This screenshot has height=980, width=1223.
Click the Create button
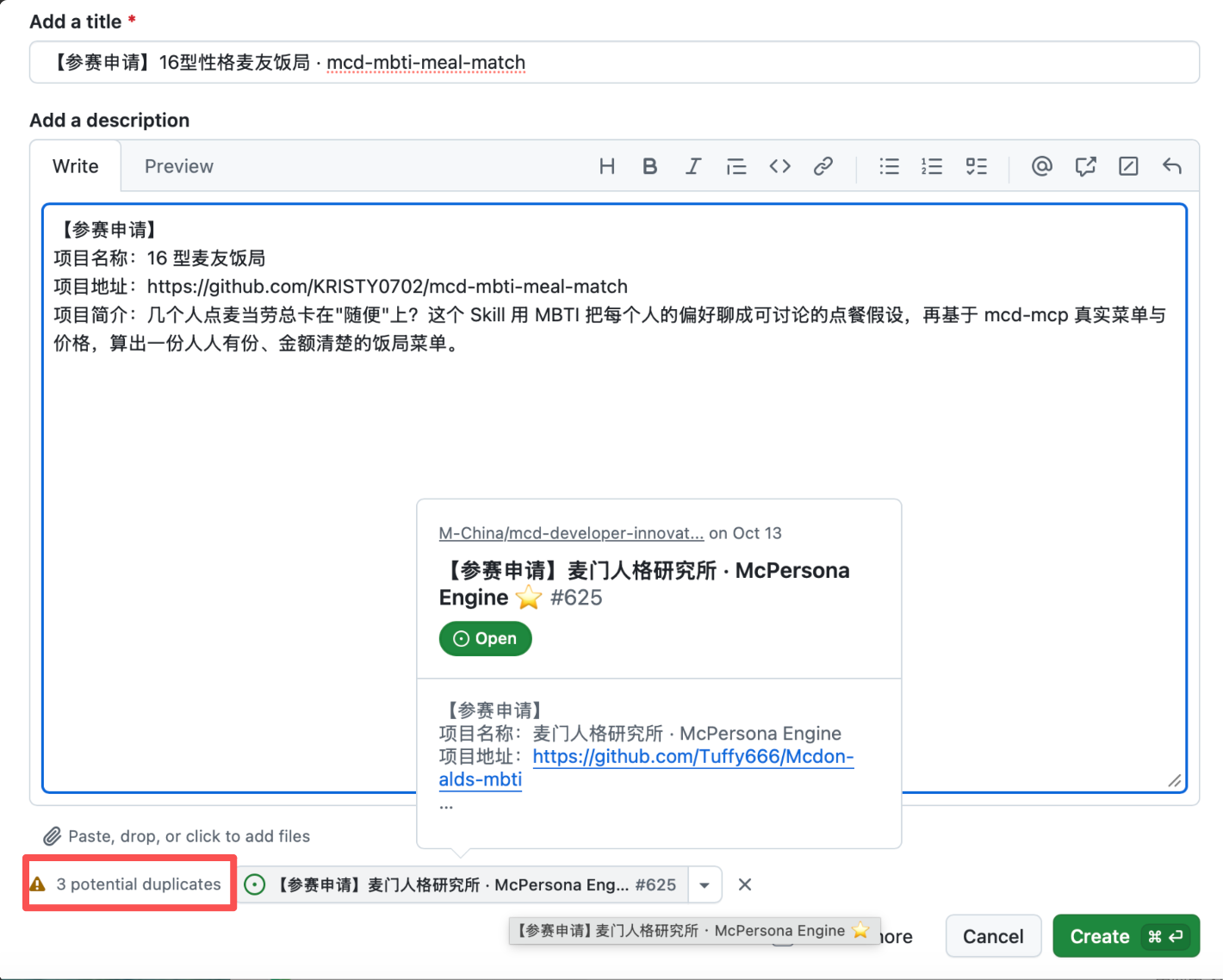[x=1126, y=936]
